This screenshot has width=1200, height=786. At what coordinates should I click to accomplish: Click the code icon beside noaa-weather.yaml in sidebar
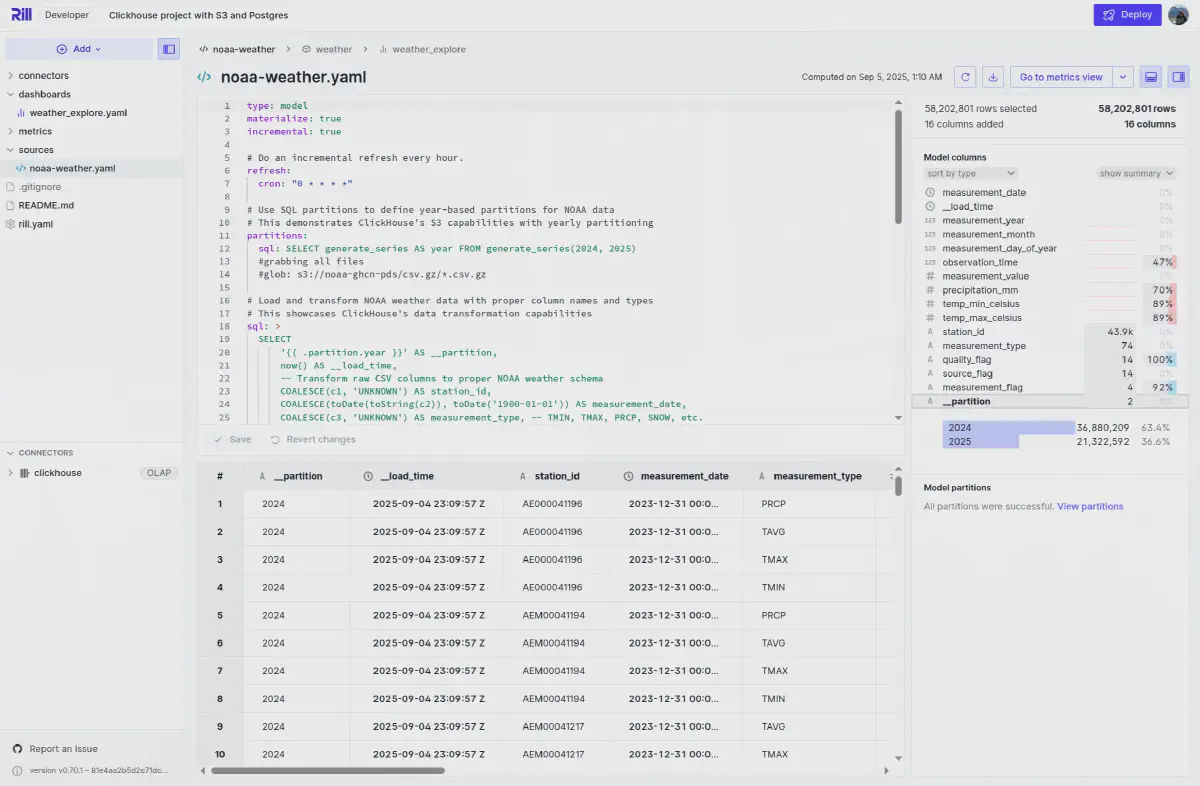[x=21, y=168]
